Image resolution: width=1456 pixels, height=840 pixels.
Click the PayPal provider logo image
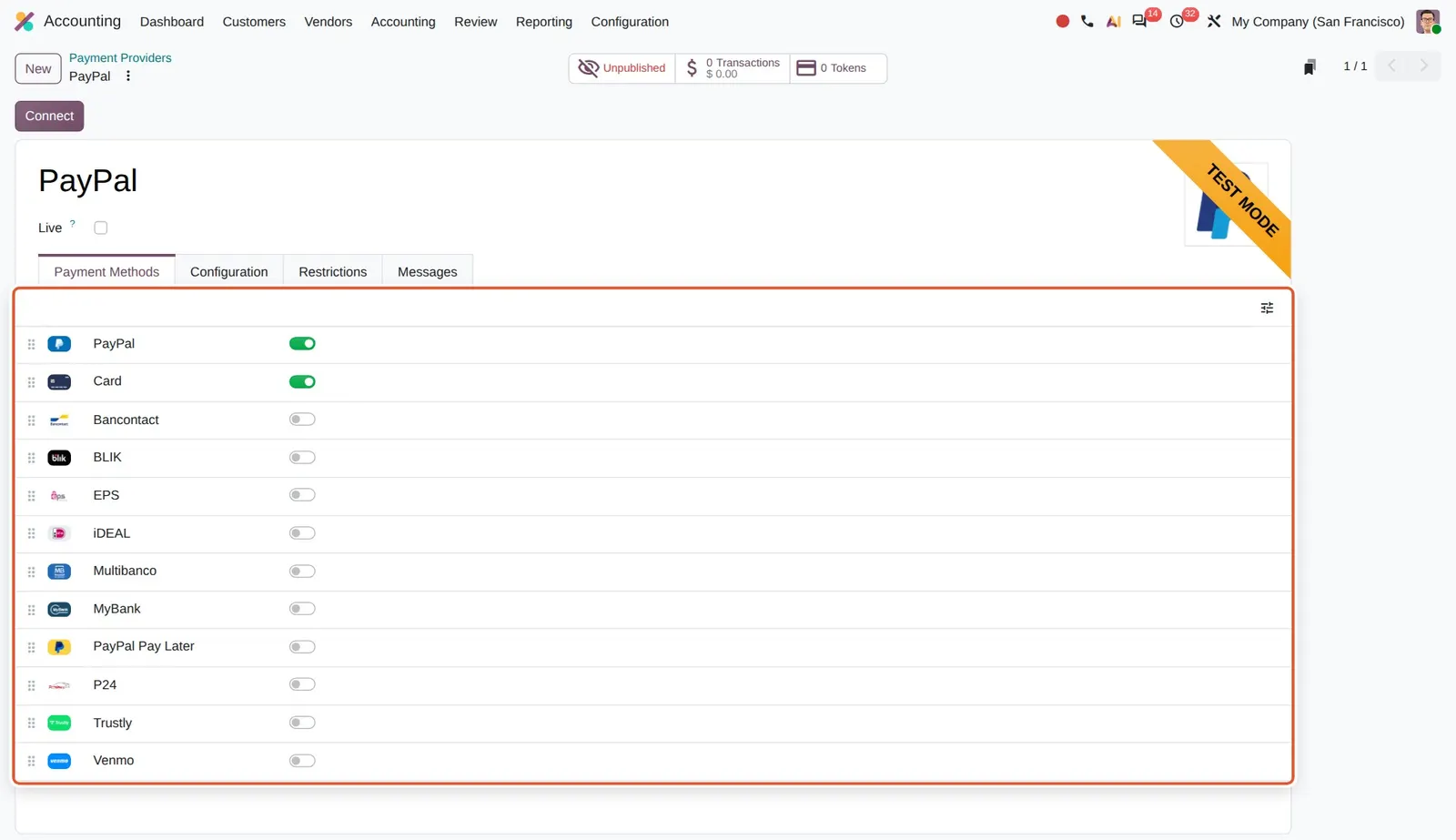tap(1227, 206)
